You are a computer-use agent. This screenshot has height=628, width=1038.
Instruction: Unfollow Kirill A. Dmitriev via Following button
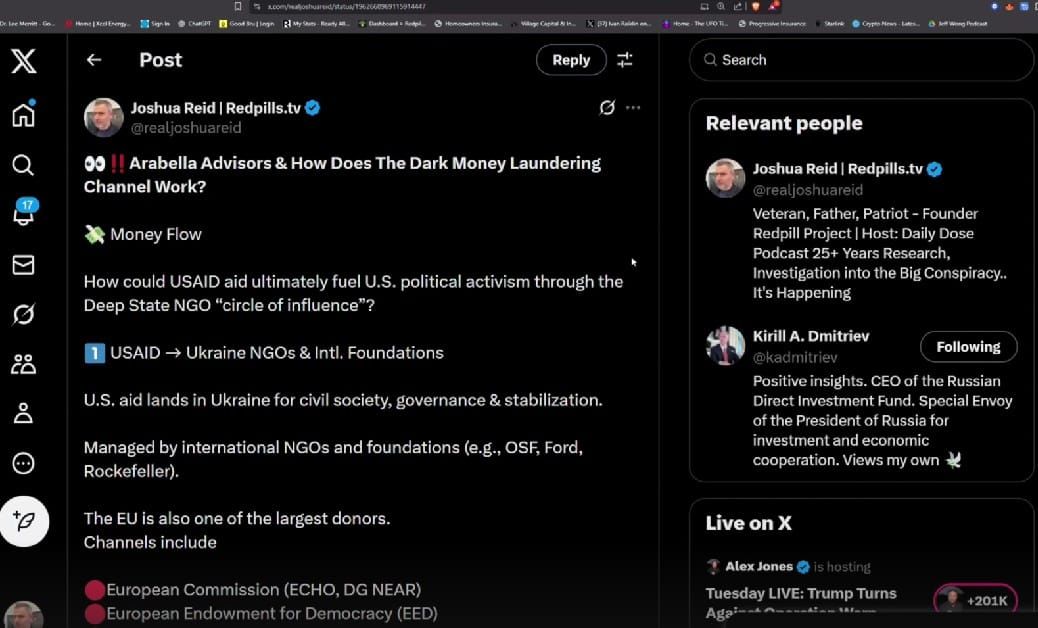[967, 346]
